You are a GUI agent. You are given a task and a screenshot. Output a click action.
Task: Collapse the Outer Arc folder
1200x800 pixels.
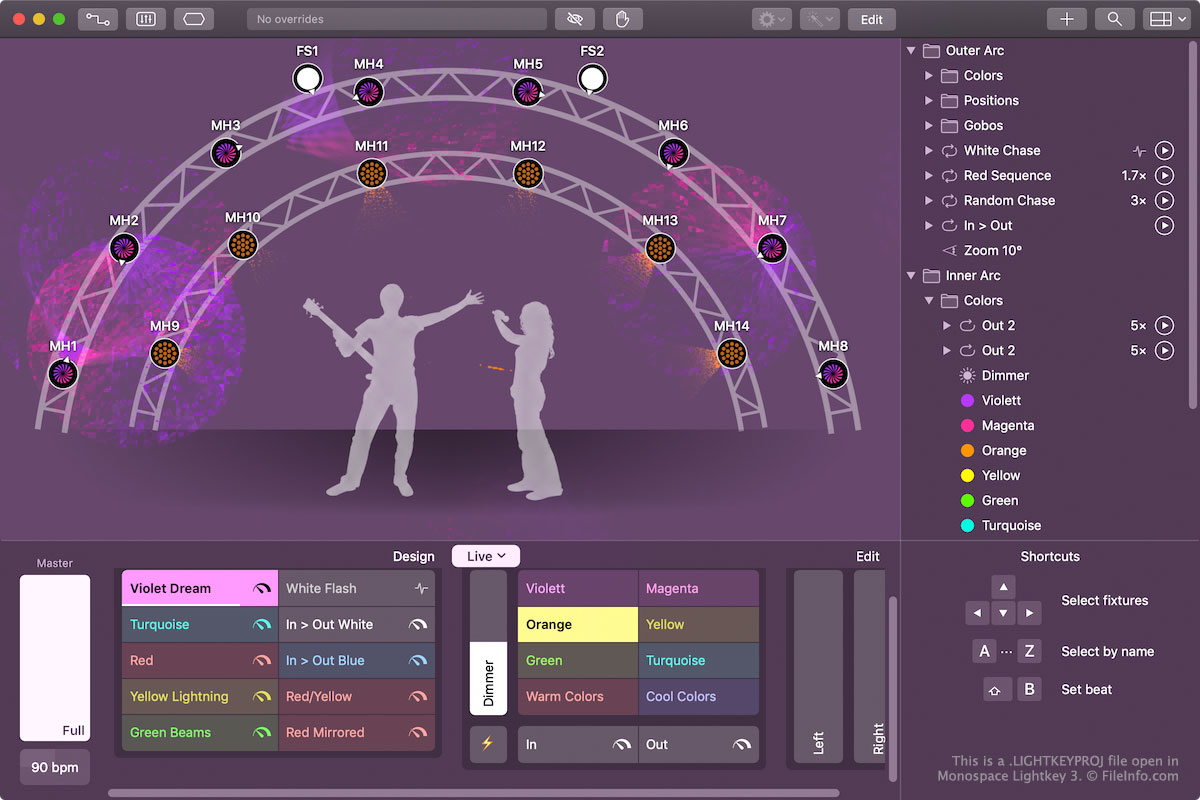click(911, 50)
